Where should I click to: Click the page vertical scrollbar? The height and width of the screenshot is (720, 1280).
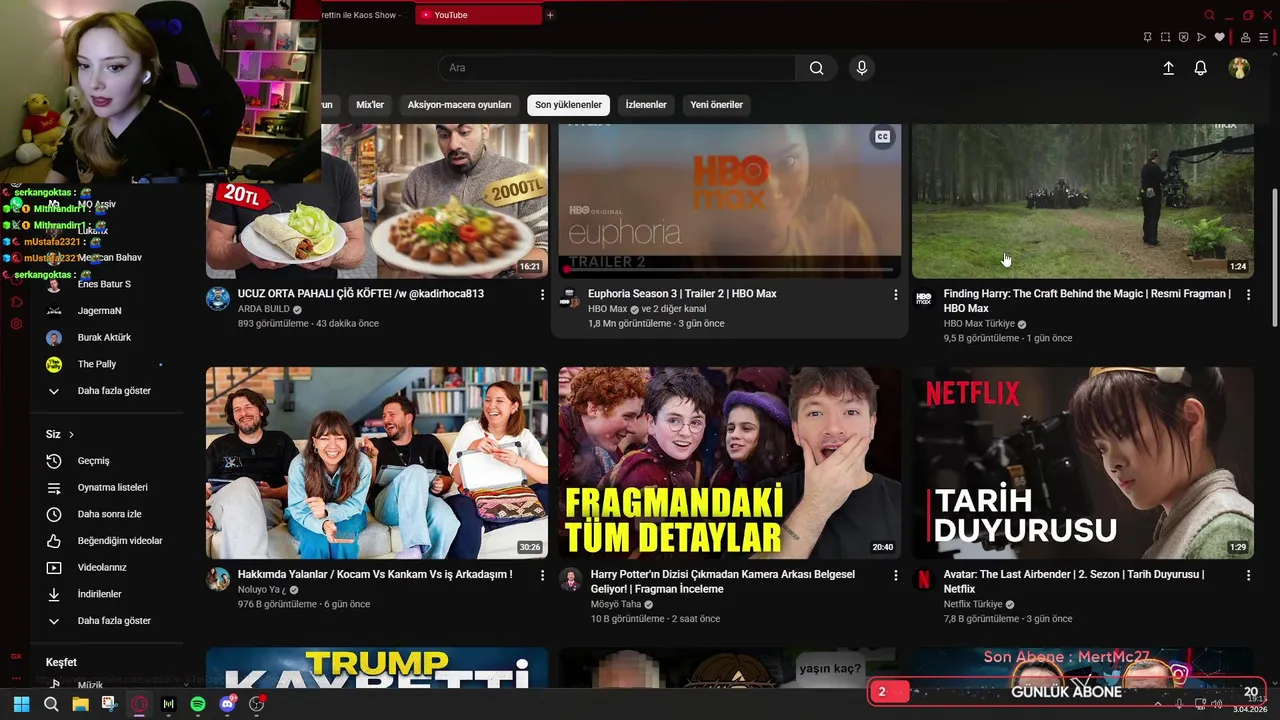[x=1274, y=258]
